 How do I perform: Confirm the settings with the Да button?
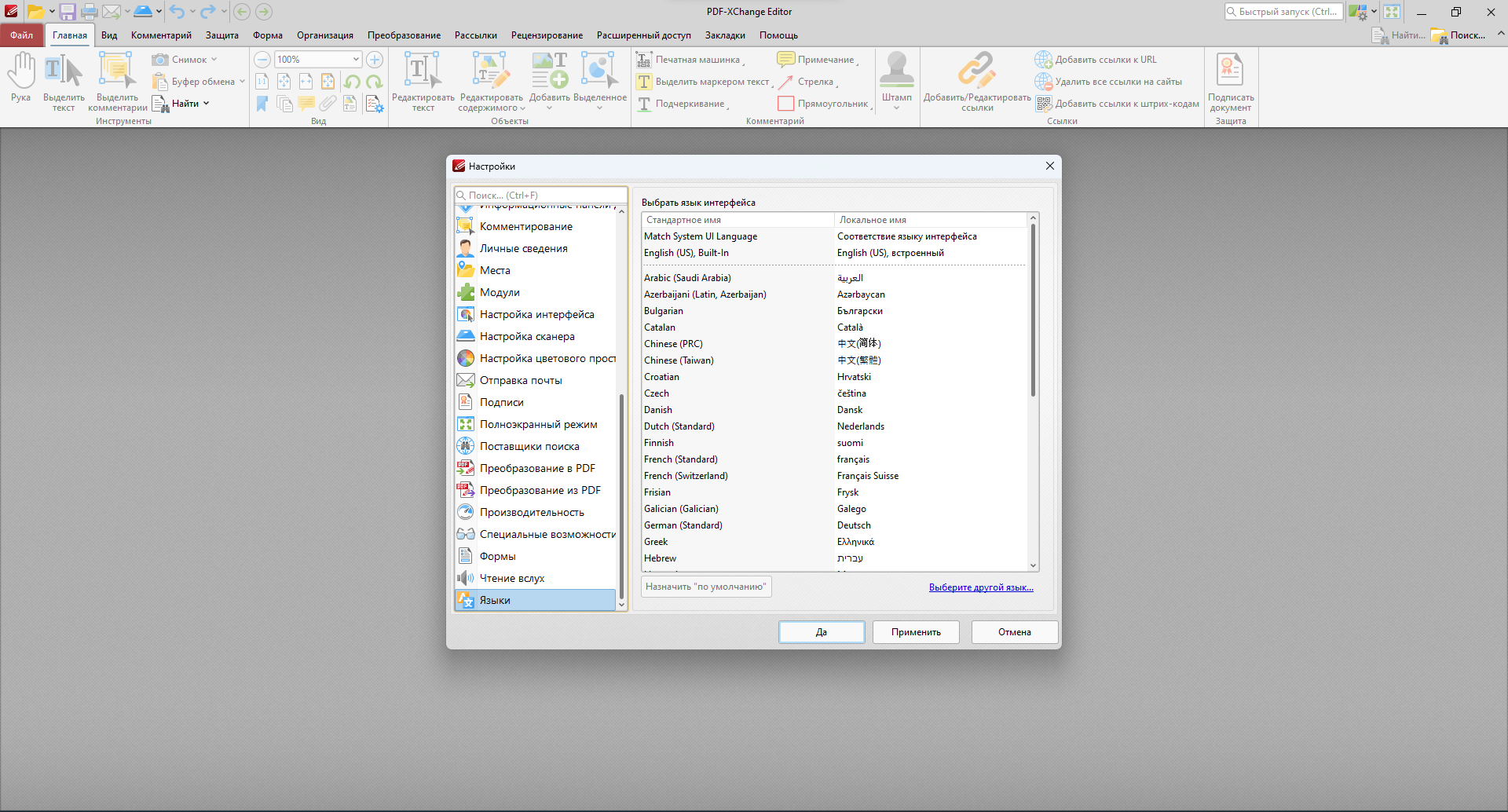tap(822, 632)
